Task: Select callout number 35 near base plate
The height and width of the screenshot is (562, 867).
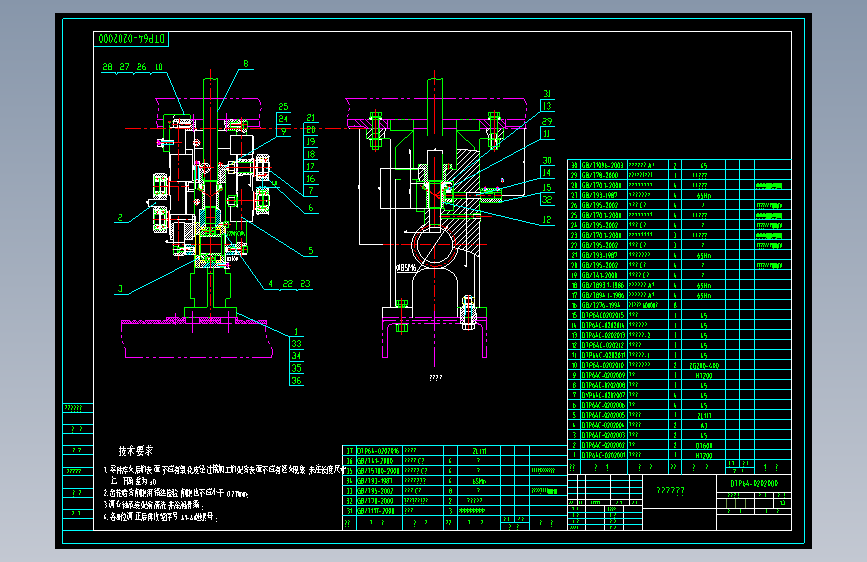Action: coord(296,368)
